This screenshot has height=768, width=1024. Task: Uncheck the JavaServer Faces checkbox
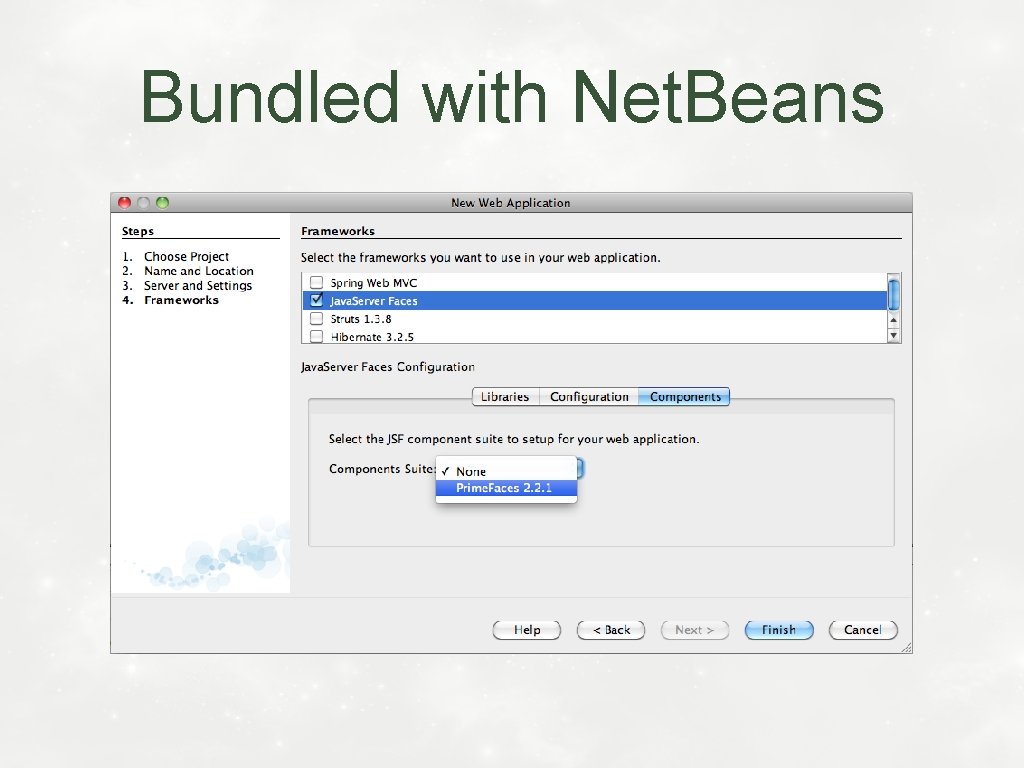click(x=316, y=300)
